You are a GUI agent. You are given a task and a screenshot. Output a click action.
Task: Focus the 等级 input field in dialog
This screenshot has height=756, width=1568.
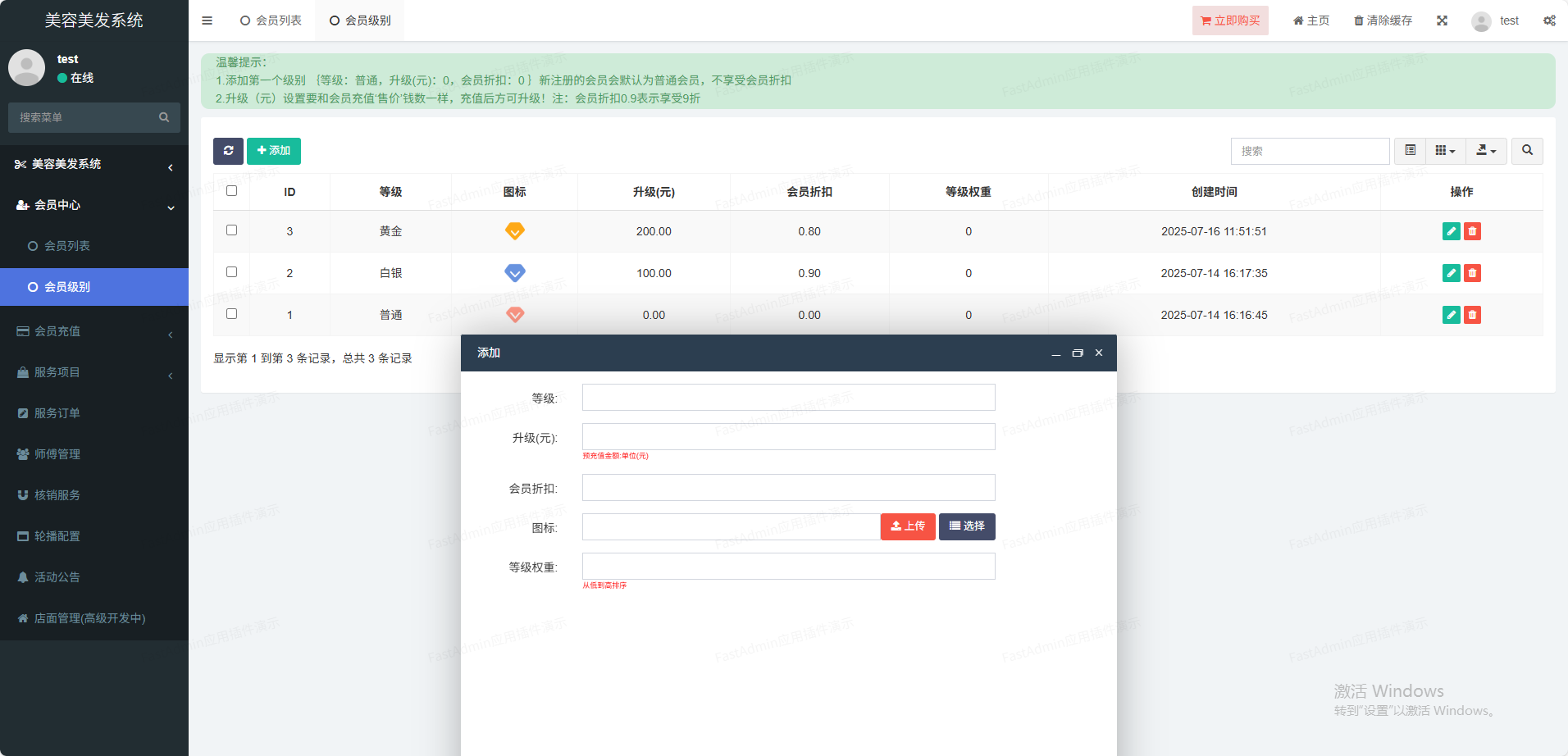pos(788,398)
